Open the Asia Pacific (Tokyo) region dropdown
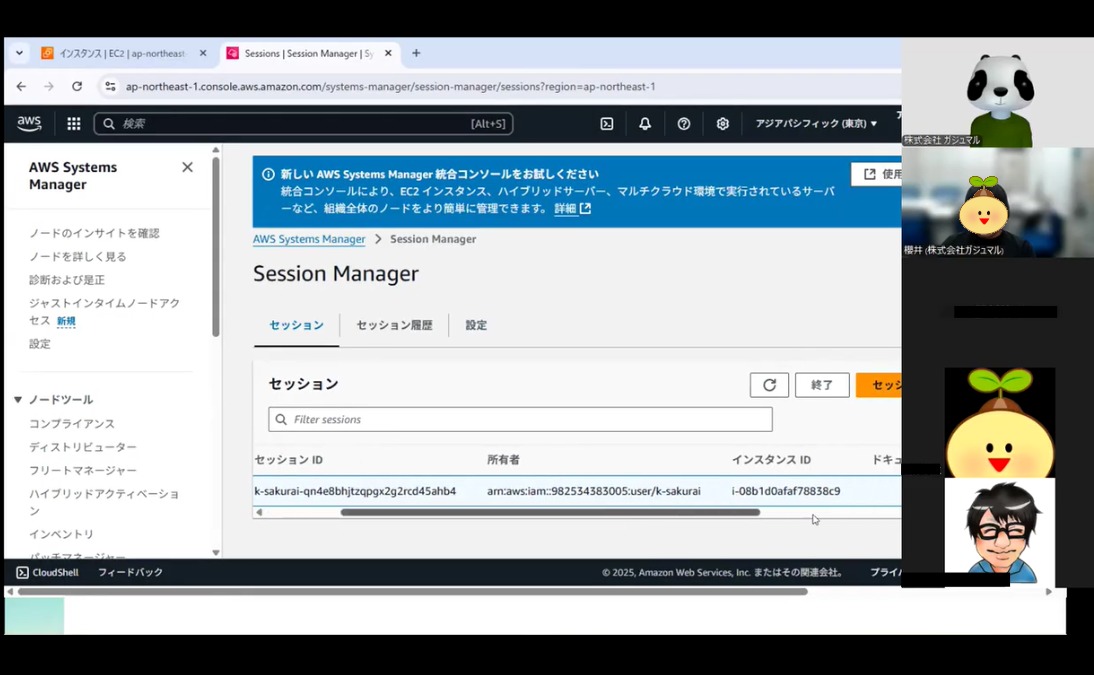Screen dimensions: 1094x675 816,124
